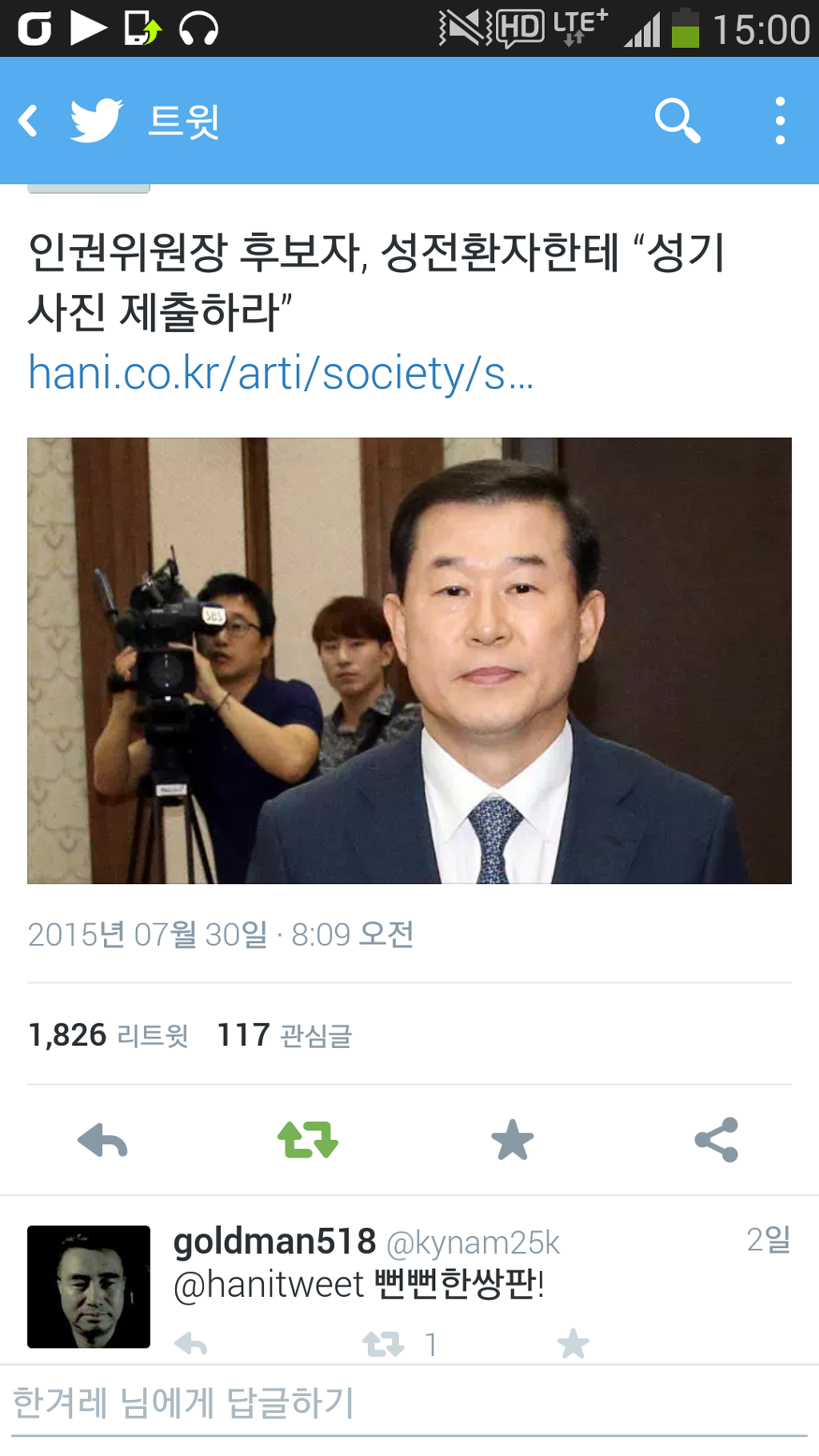This screenshot has width=819, height=1456.
Task: Favorite goldman518's reply with the small star
Action: (573, 1344)
